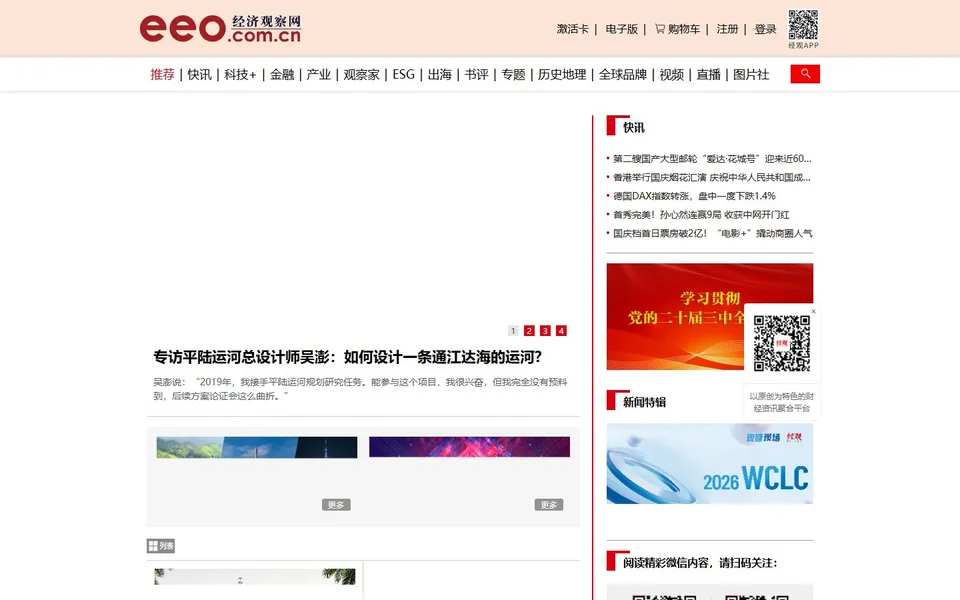Open headline about 平陆运河总设计师吴澎
The height and width of the screenshot is (600, 960).
347,357
